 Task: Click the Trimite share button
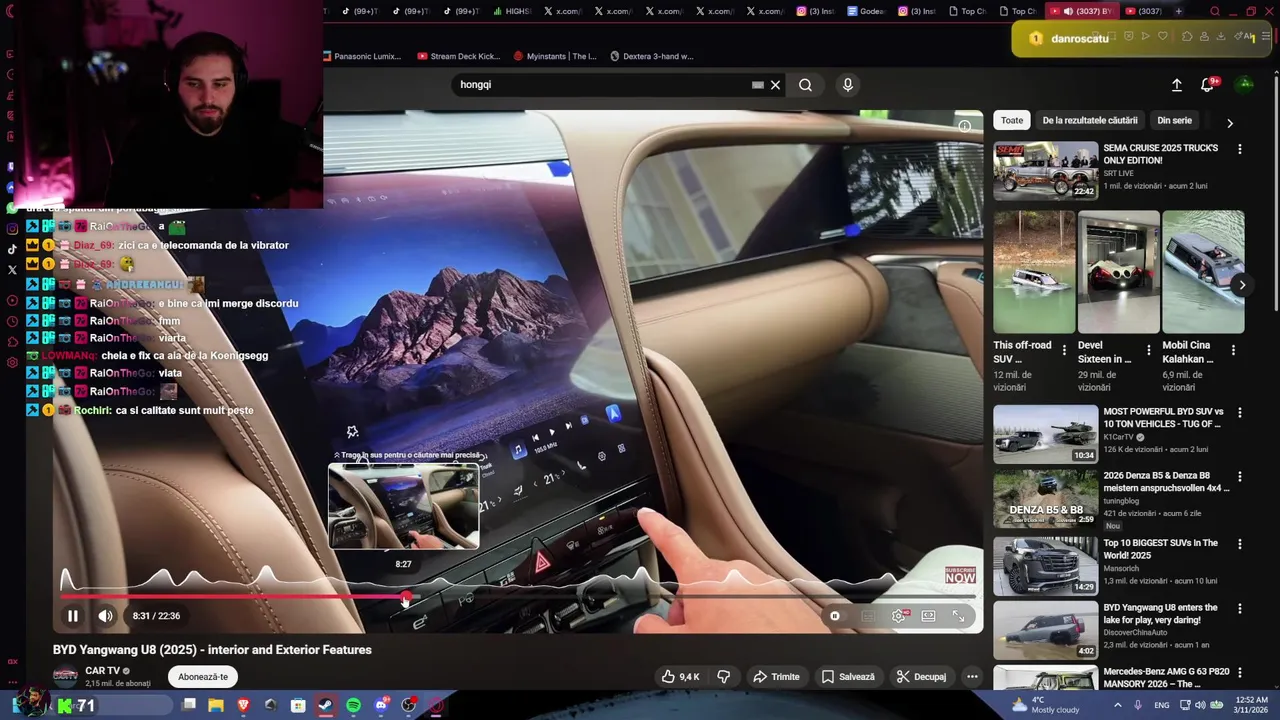coord(776,677)
